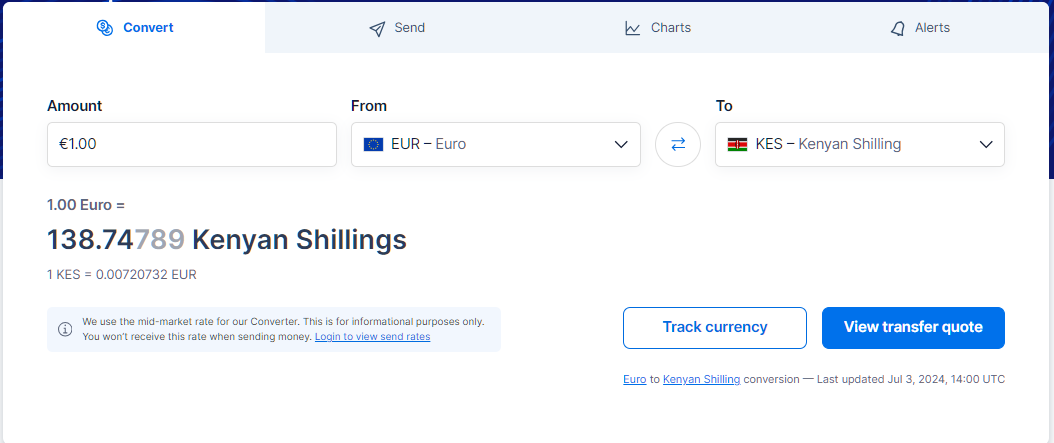Click the Convert coins icon
Image resolution: width=1054 pixels, height=443 pixels.
click(x=105, y=28)
